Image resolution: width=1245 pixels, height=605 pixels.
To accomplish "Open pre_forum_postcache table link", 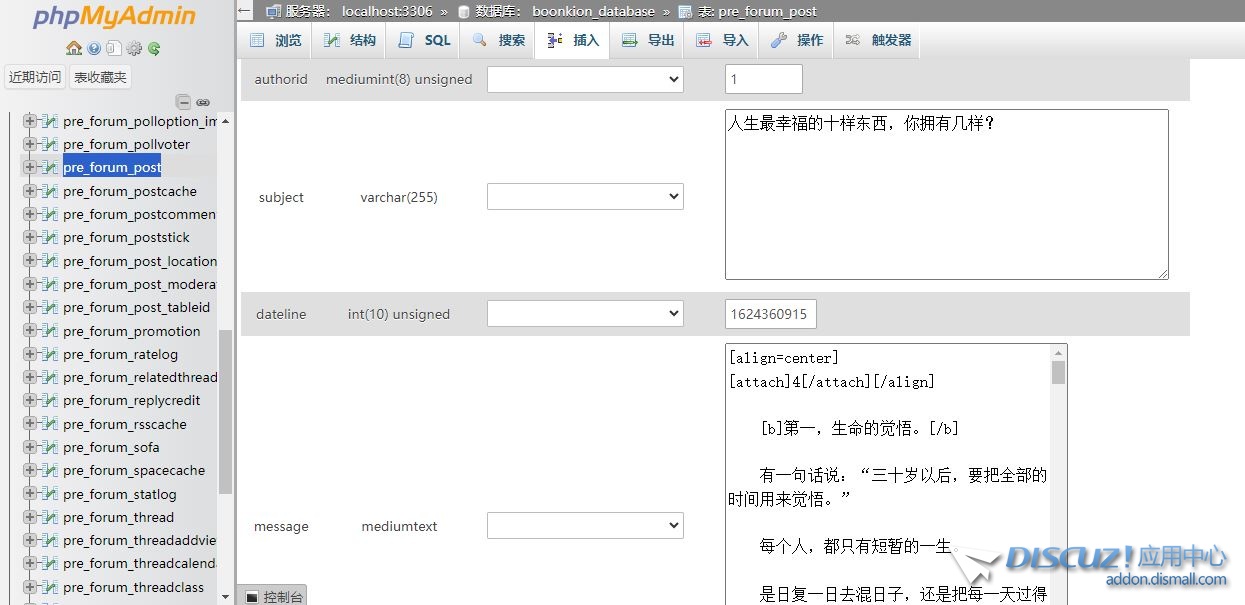I will click(x=130, y=191).
